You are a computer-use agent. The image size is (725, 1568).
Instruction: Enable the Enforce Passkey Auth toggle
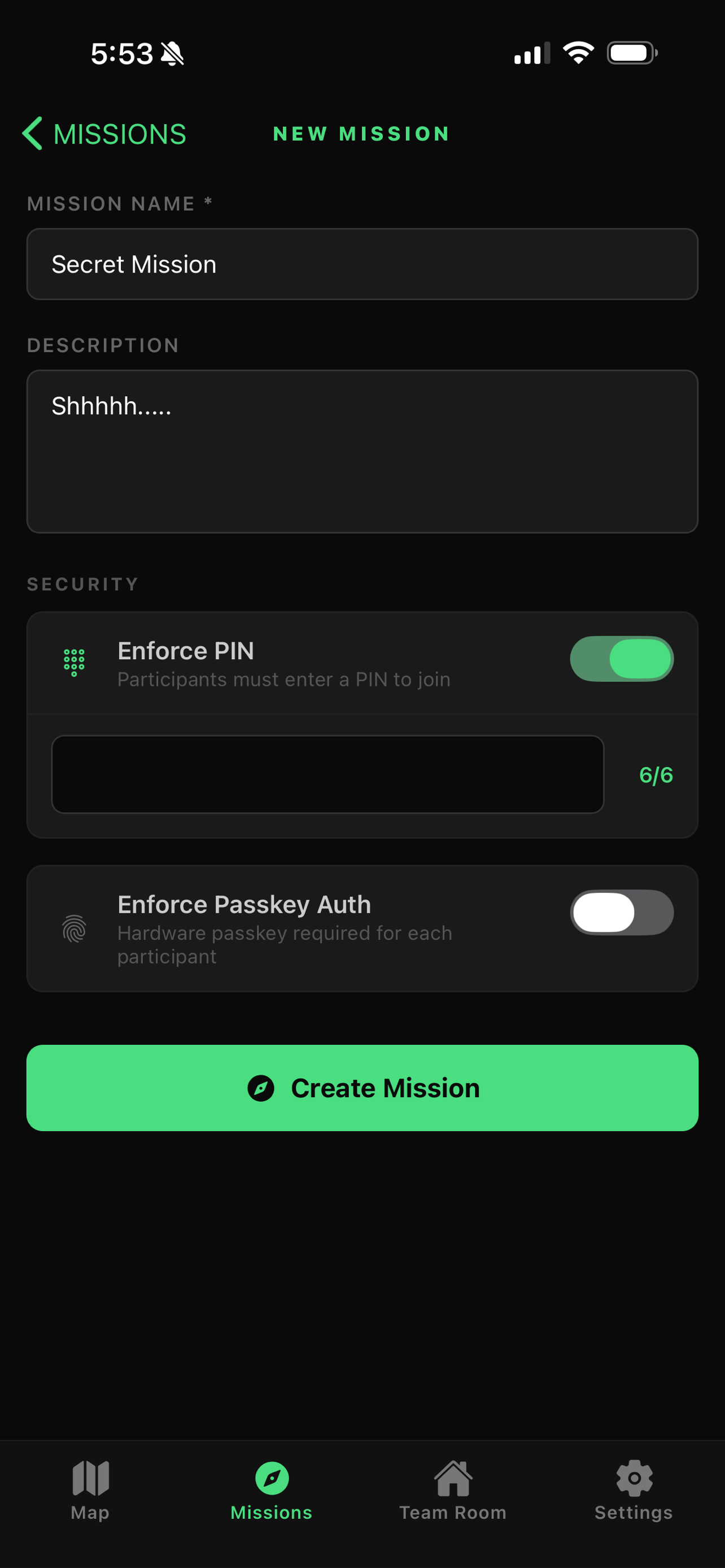click(622, 912)
